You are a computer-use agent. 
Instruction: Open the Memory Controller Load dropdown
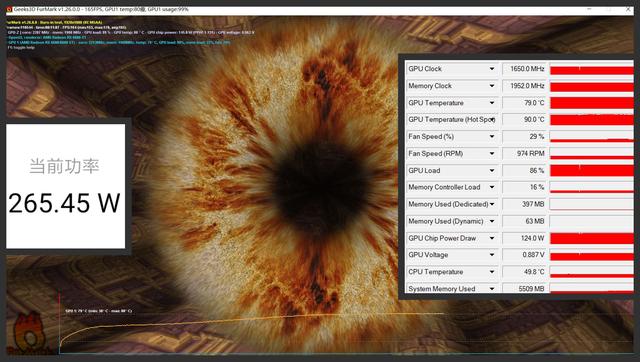click(492, 187)
